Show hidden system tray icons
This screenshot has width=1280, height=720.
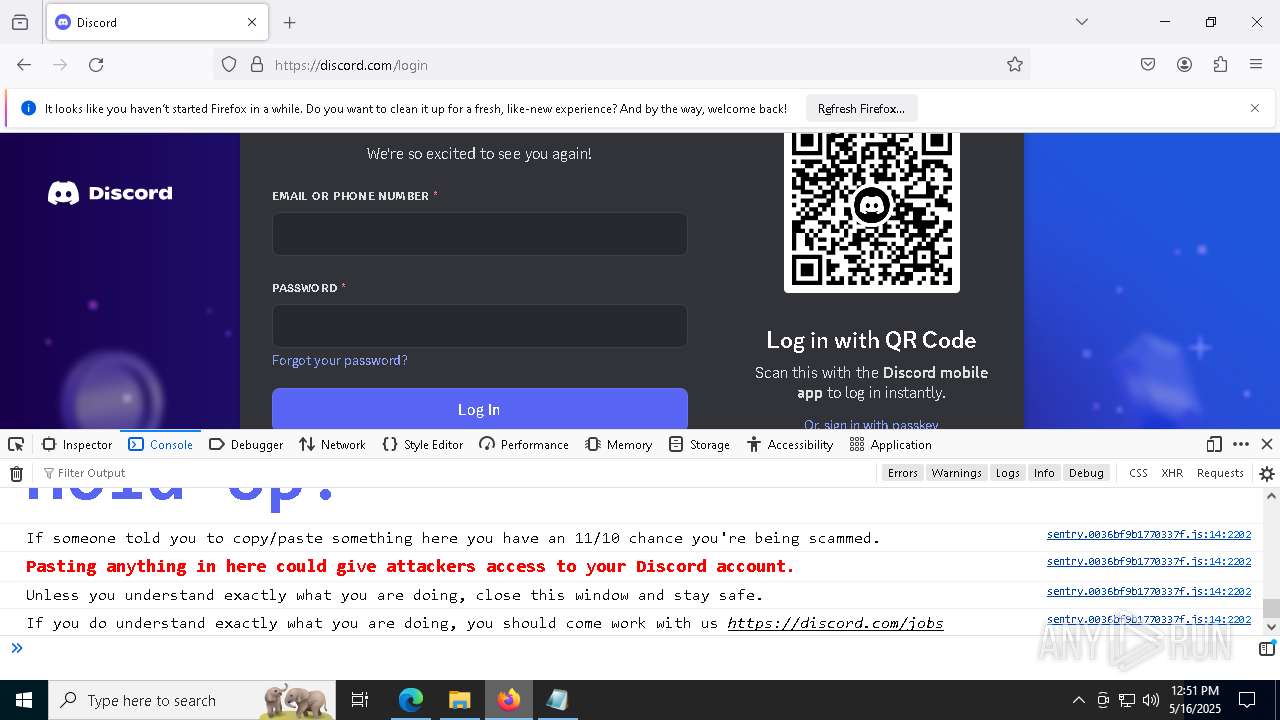[x=1078, y=700]
